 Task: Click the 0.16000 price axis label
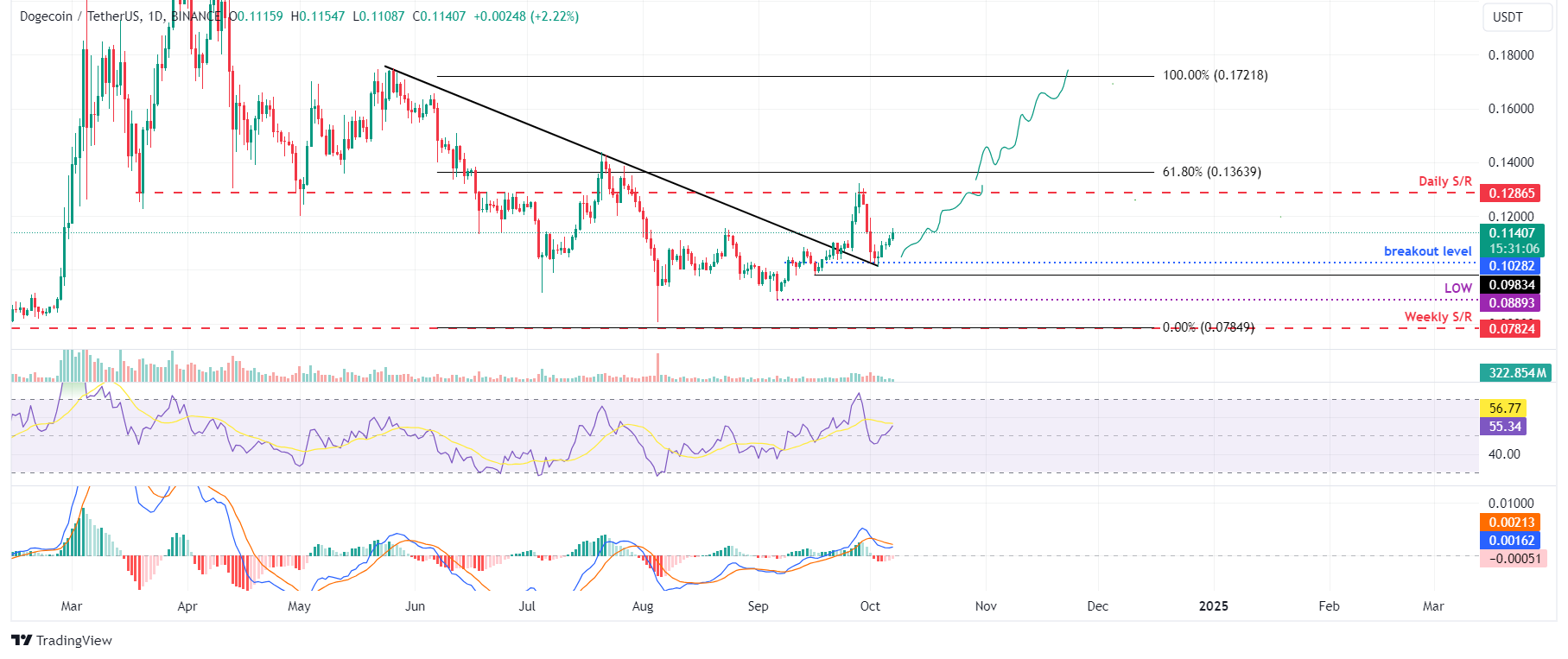click(x=1511, y=109)
